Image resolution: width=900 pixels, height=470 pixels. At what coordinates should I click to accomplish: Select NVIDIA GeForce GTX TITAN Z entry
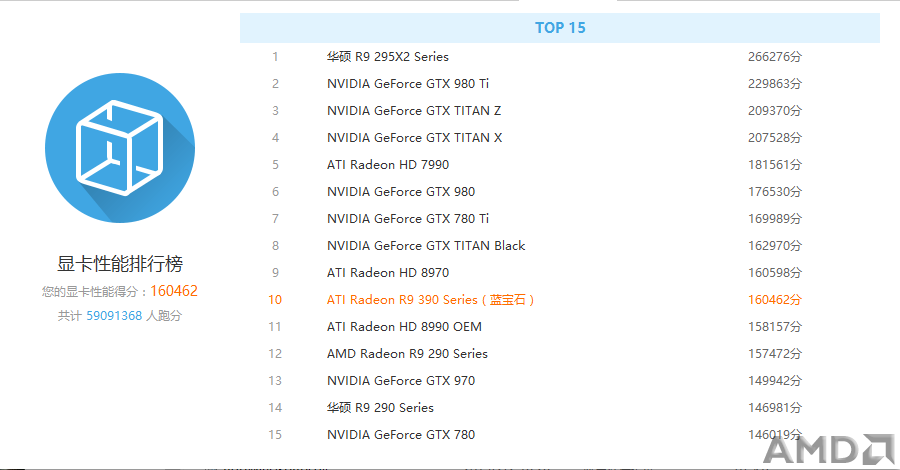coord(414,111)
